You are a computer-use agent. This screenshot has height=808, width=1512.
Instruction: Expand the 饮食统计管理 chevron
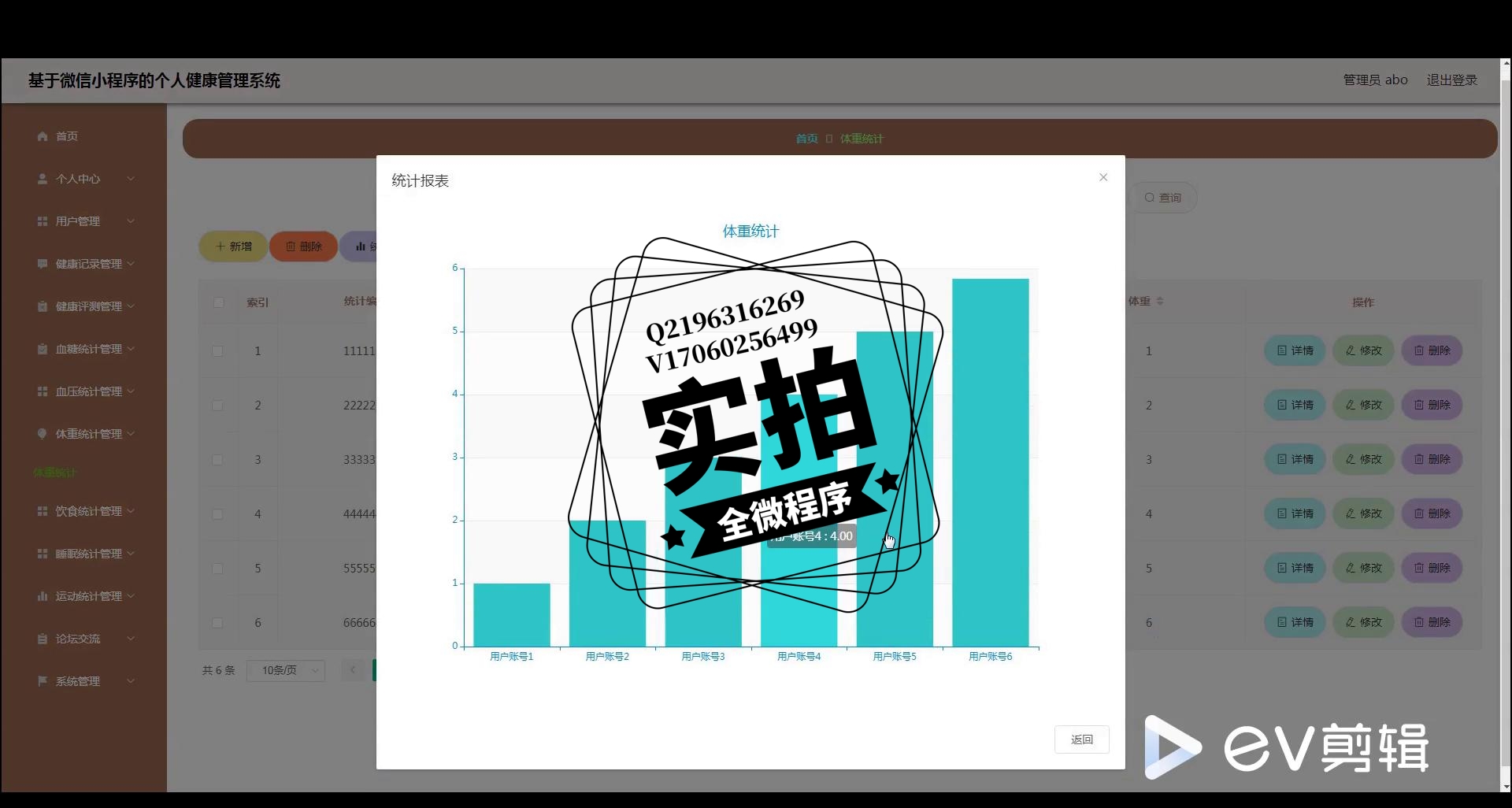[131, 511]
